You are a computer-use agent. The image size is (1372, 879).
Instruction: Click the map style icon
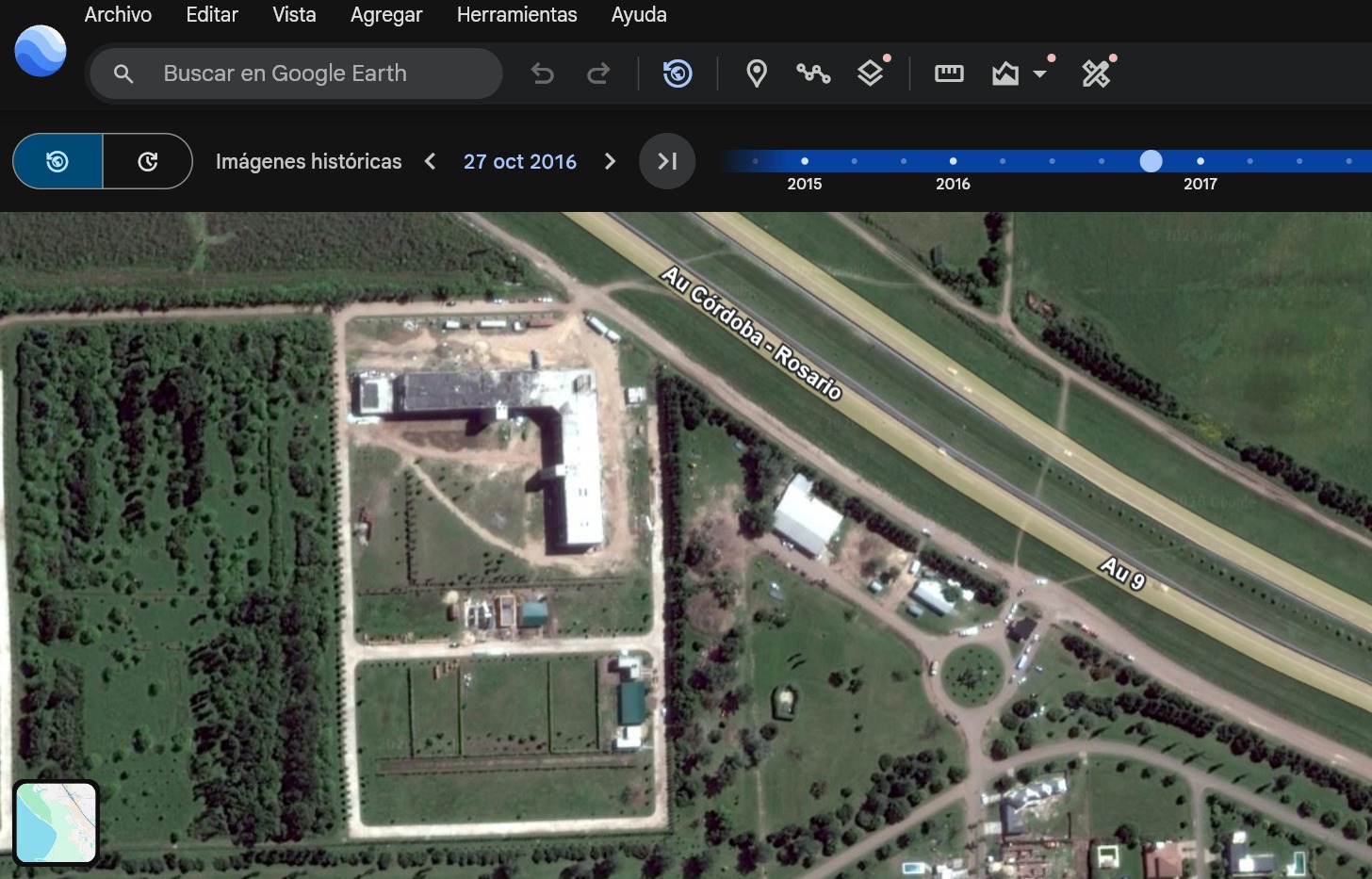[1005, 73]
